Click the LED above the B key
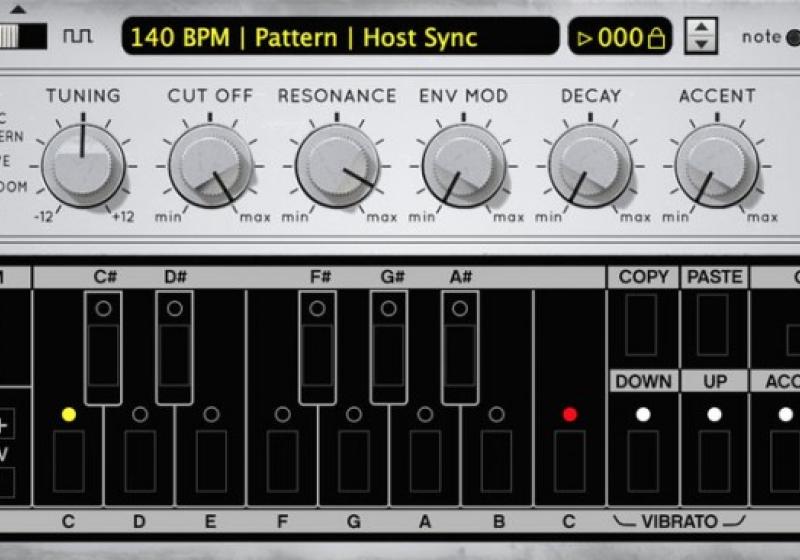Image resolution: width=800 pixels, height=560 pixels. point(496,415)
